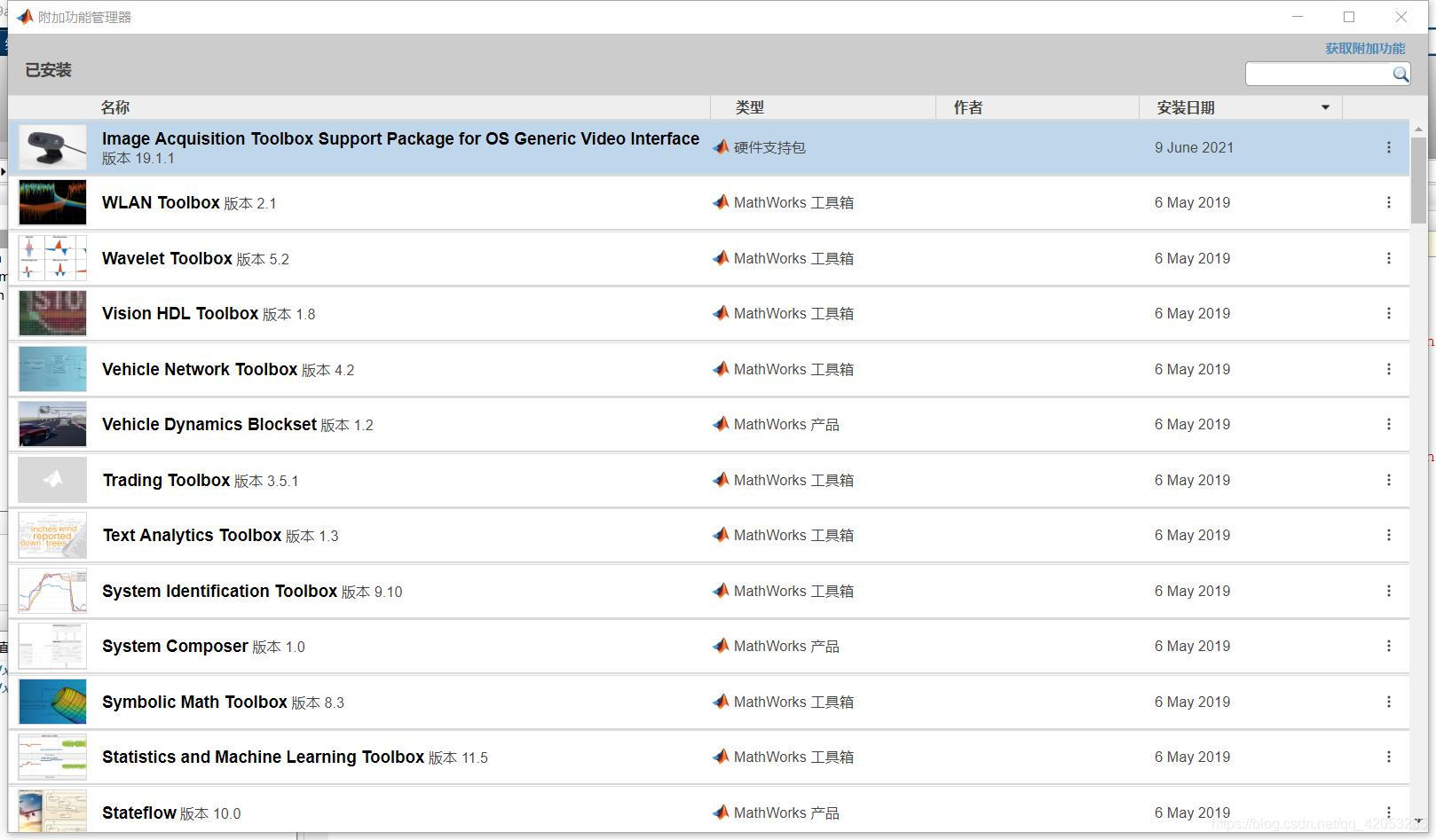
Task: Close the 附加功能管理器 window
Action: (1401, 17)
